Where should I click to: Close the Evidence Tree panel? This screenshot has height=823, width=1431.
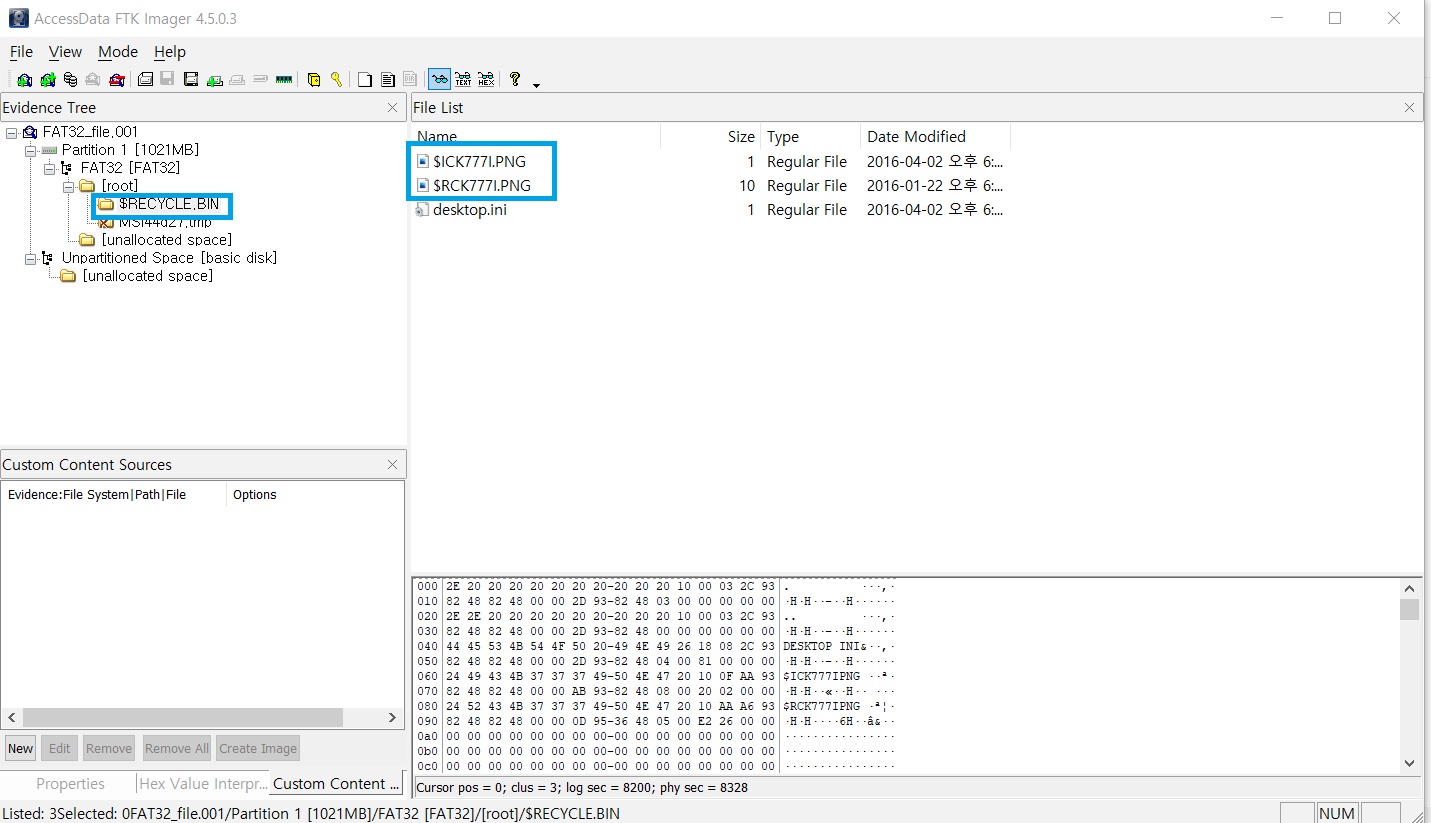pyautogui.click(x=392, y=107)
